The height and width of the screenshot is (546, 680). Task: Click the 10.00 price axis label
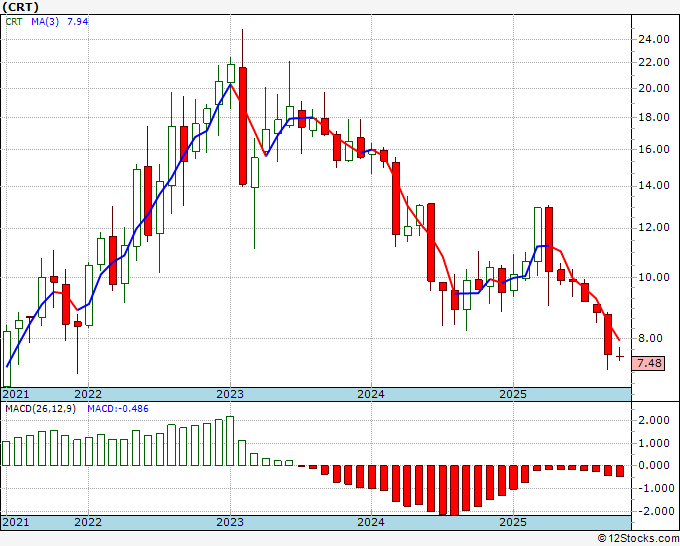click(x=654, y=277)
